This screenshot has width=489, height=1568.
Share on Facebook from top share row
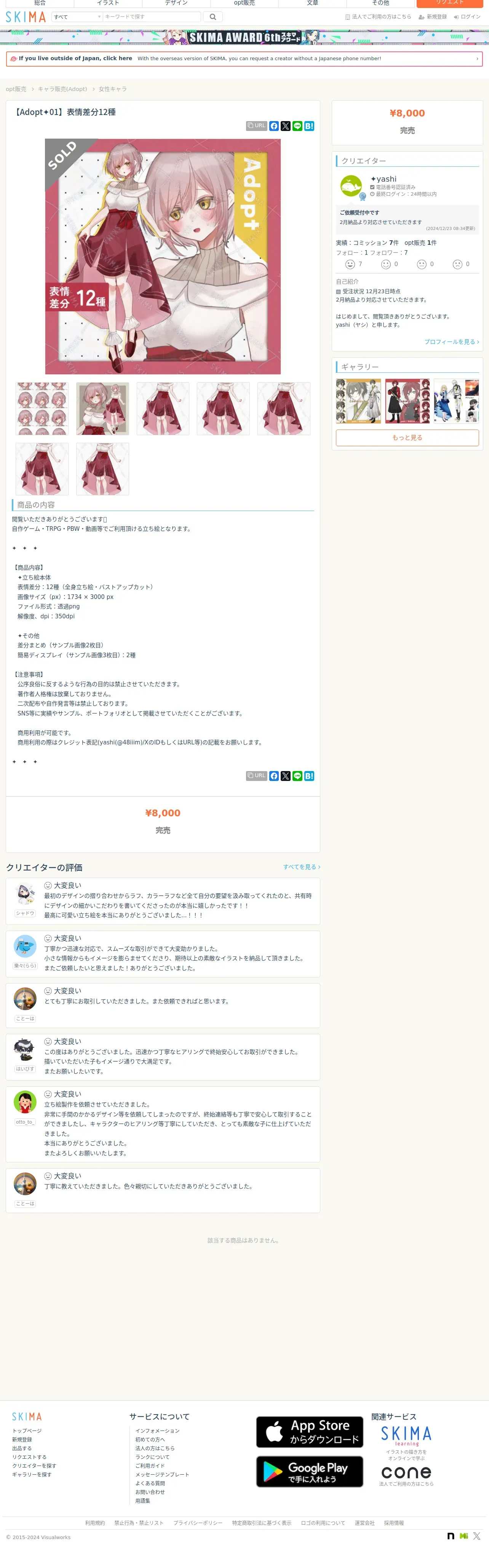274,126
